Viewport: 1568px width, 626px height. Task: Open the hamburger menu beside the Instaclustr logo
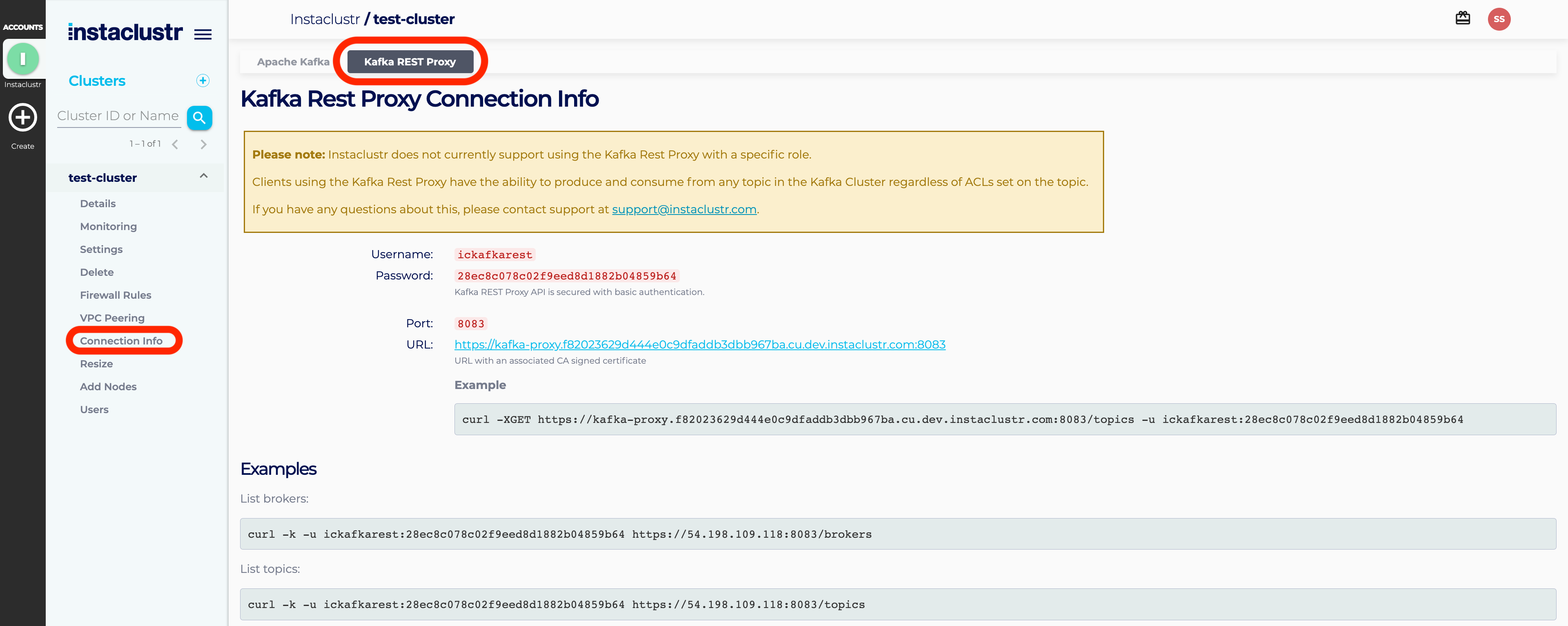click(202, 35)
